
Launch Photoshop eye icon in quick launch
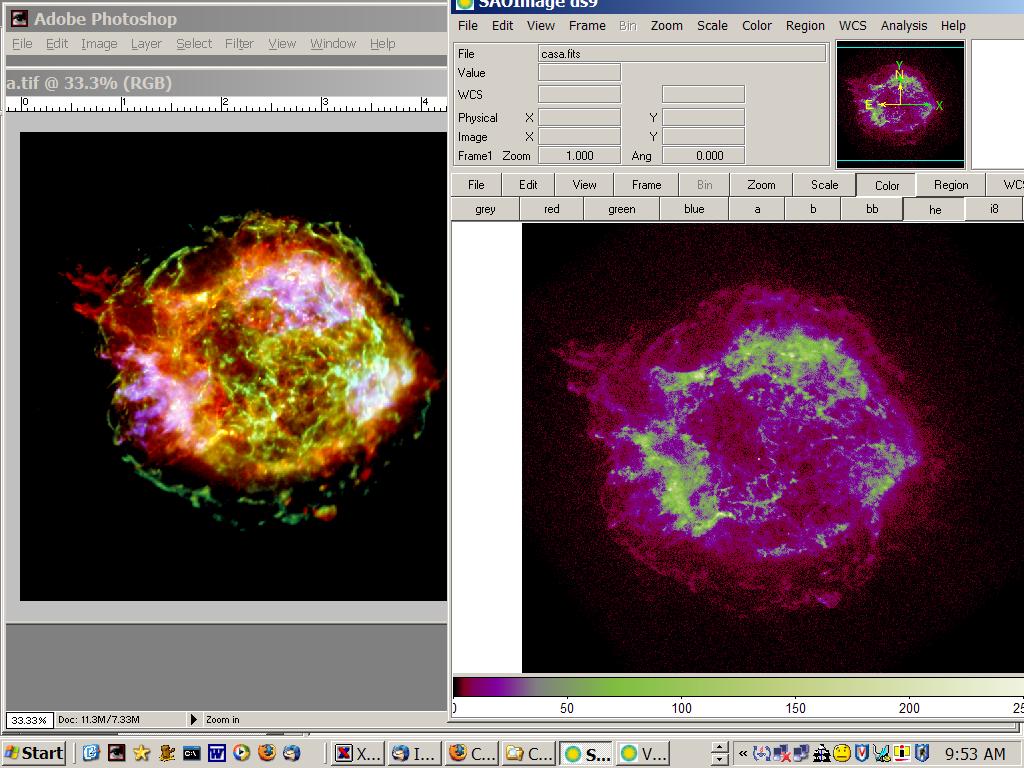(x=116, y=753)
